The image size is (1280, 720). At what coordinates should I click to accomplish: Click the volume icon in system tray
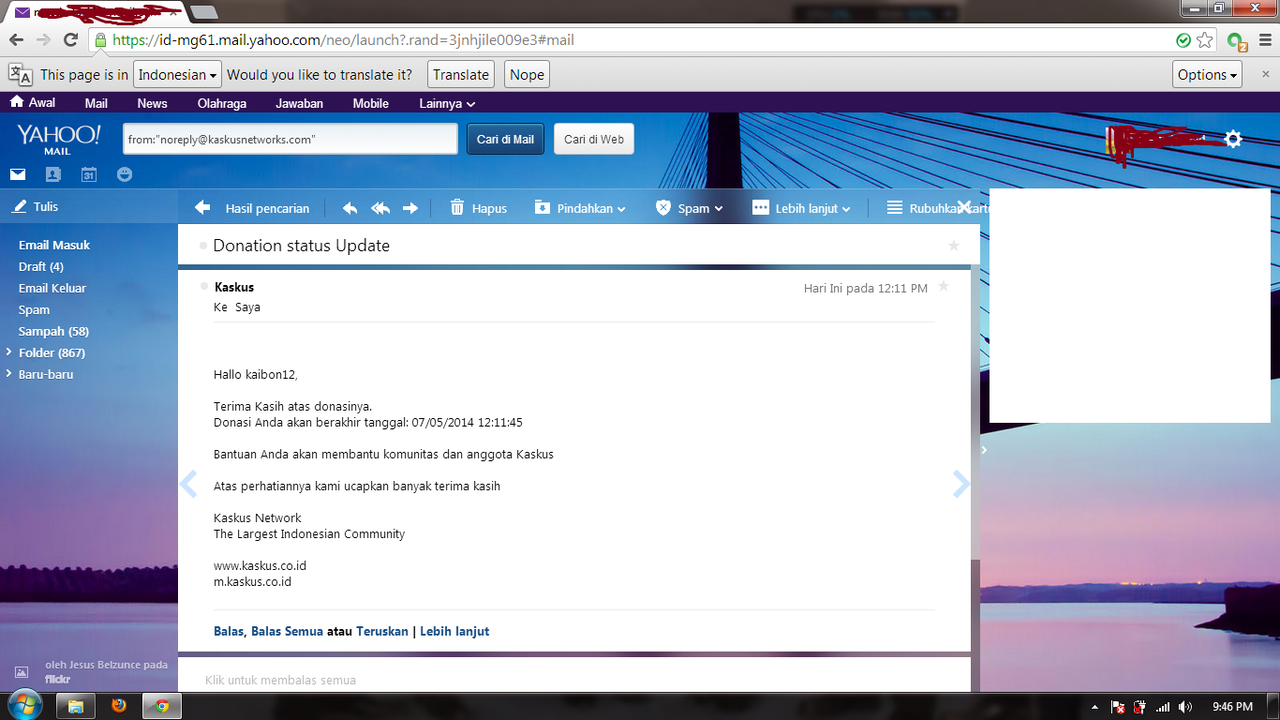tap(1185, 706)
